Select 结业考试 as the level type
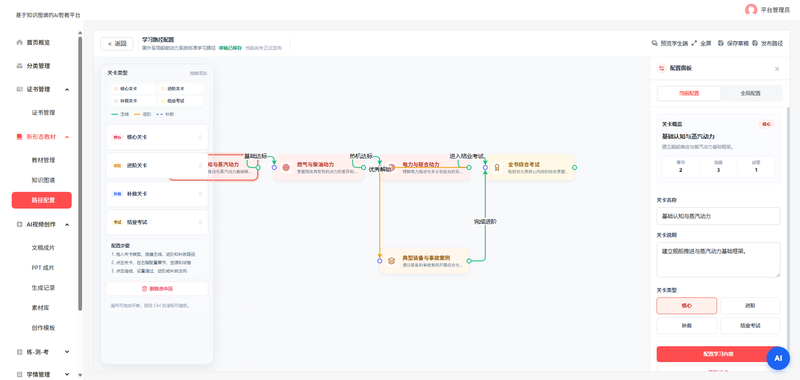Viewport: 800px width, 380px height. (x=750, y=325)
